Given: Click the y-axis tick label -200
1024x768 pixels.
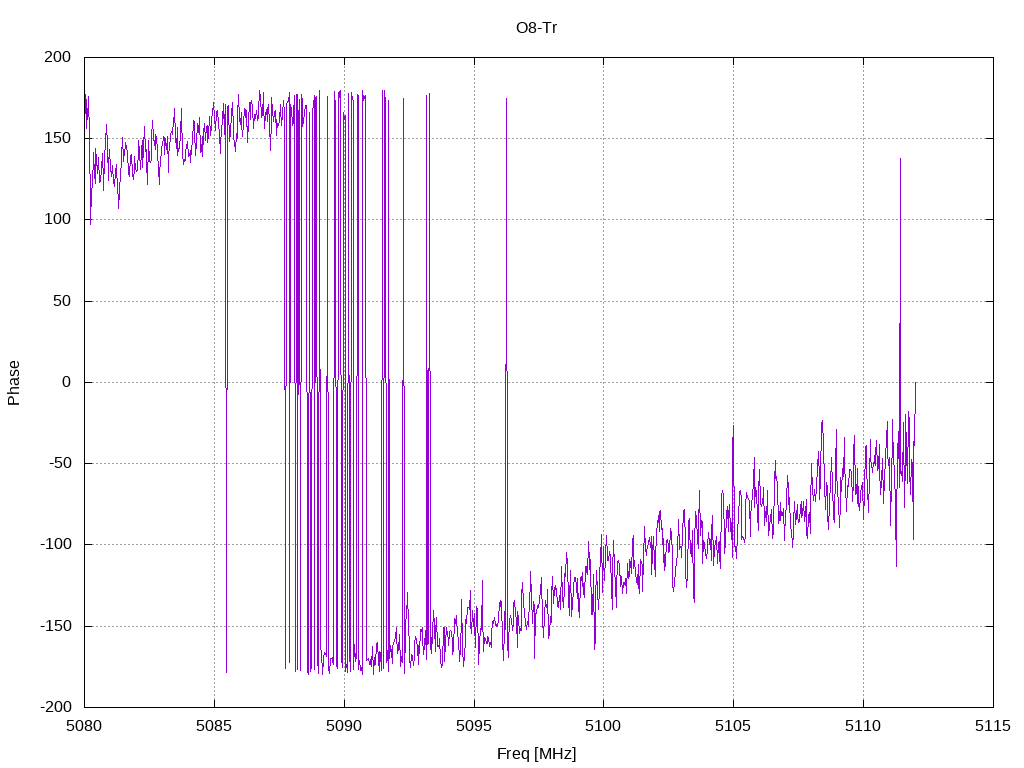Looking at the screenshot, I should [x=56, y=707].
